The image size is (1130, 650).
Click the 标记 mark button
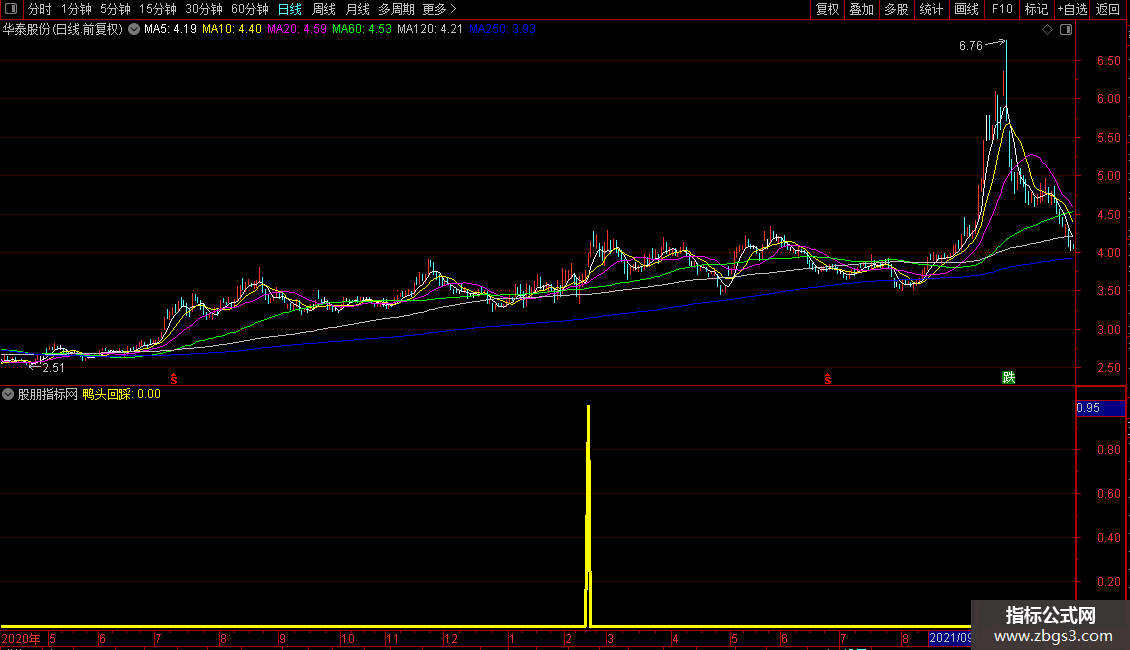[x=1036, y=9]
